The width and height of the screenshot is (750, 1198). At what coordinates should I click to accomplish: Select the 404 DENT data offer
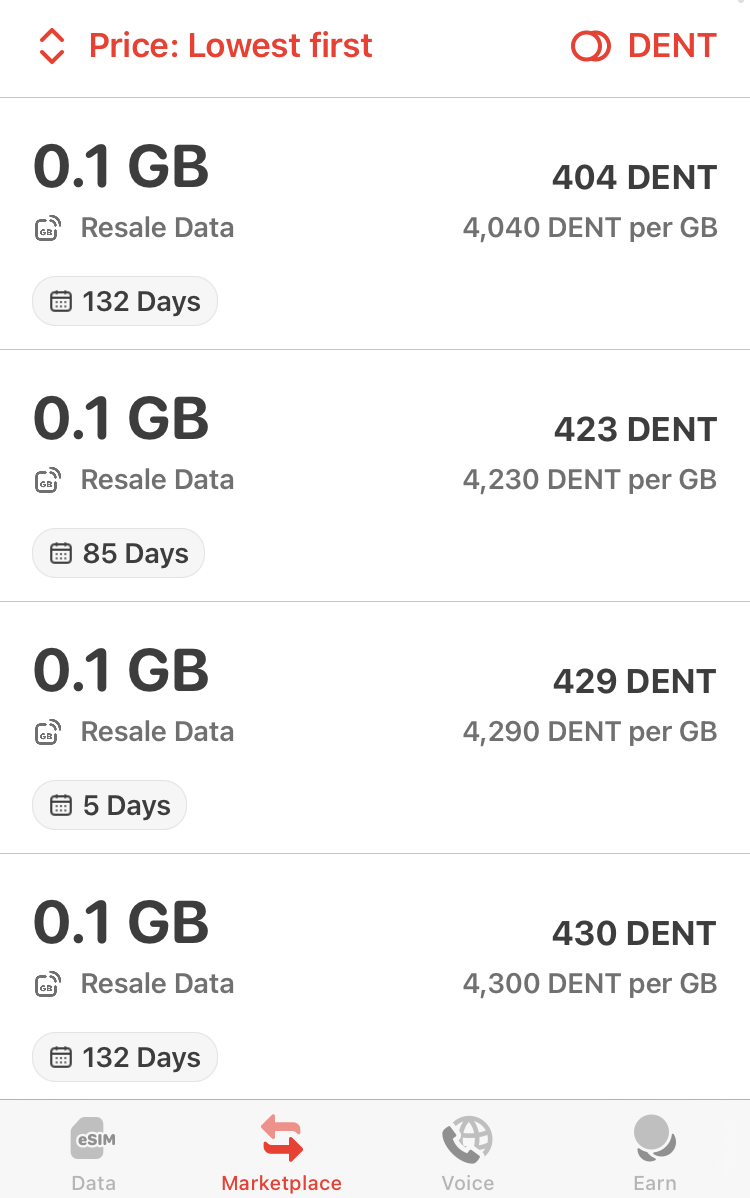(x=375, y=224)
